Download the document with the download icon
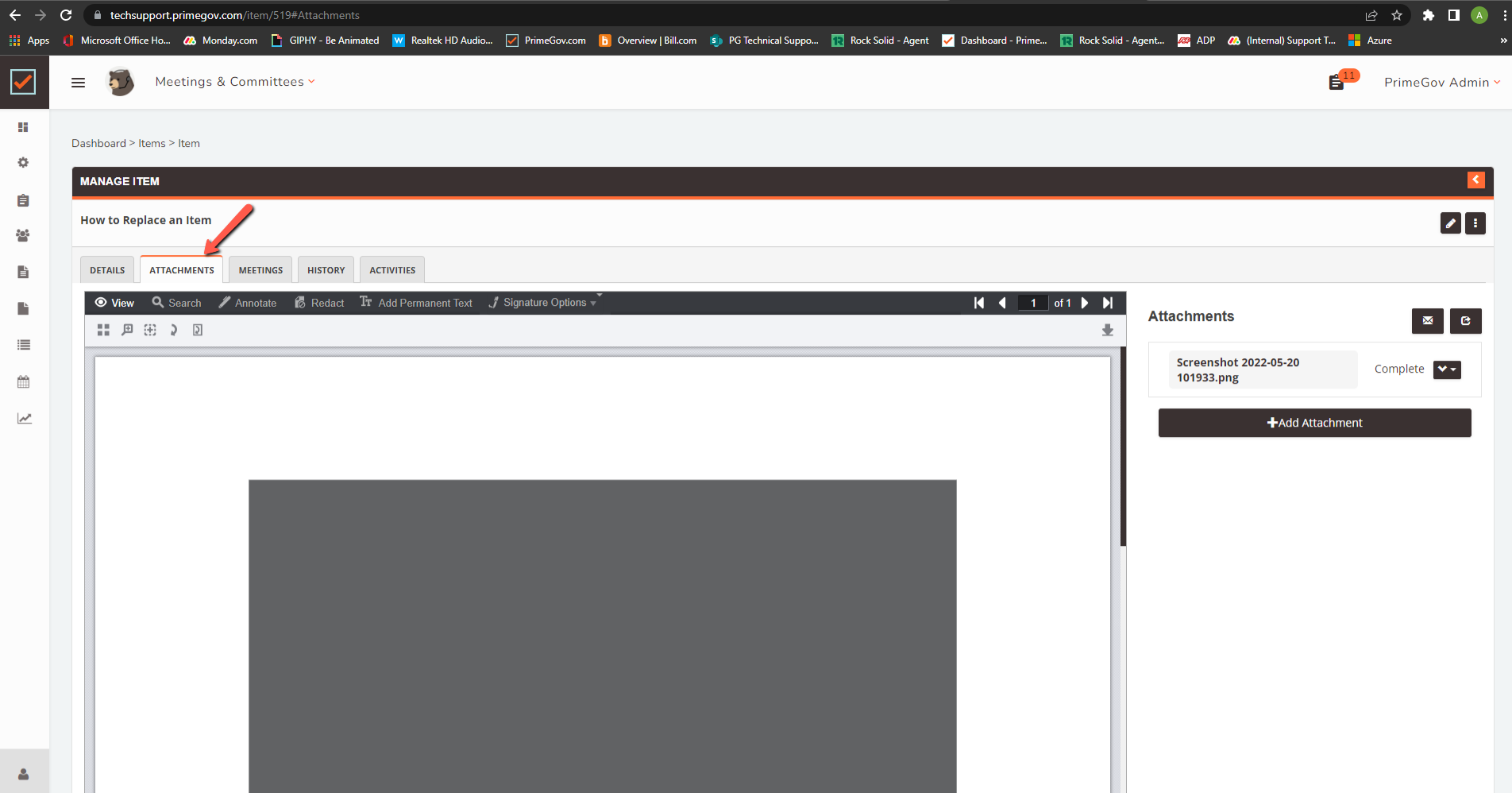 pyautogui.click(x=1108, y=330)
